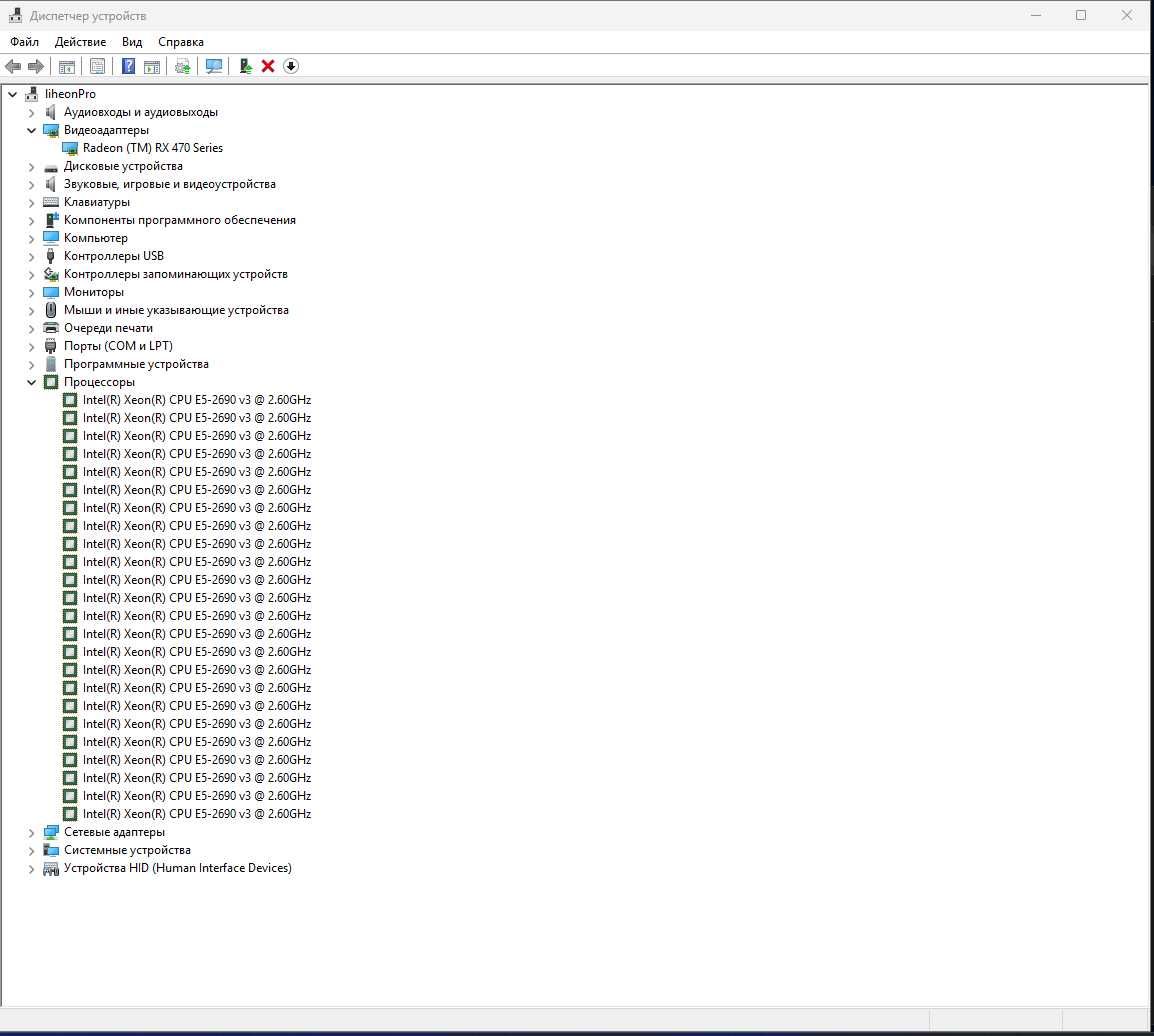This screenshot has height=1036, width=1154.
Task: Click the Forward arrow in the toolbar
Action: pyautogui.click(x=35, y=66)
